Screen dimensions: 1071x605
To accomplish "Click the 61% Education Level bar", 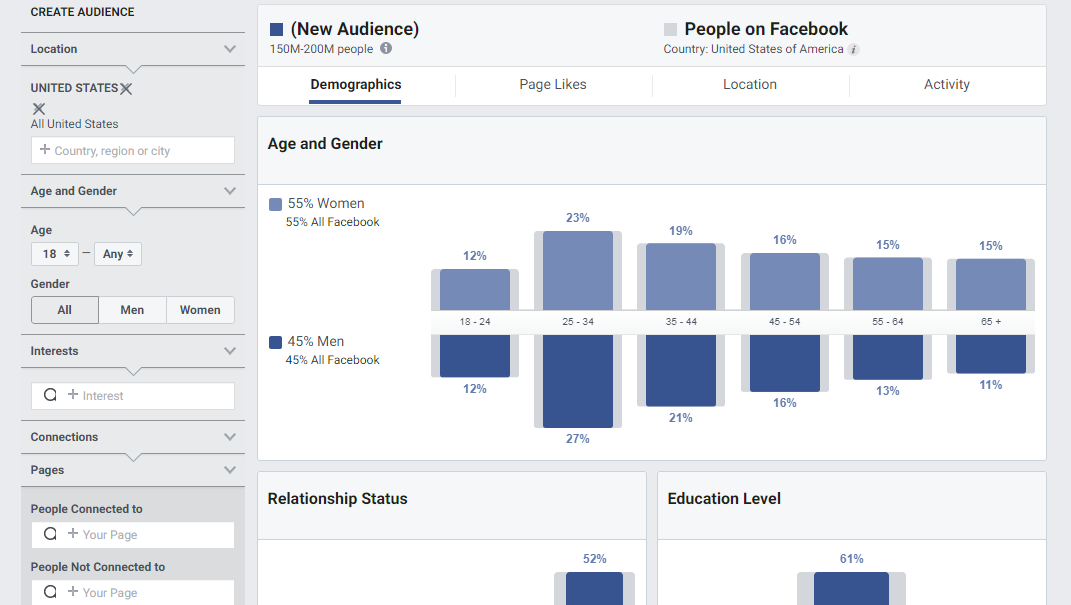I will click(852, 589).
